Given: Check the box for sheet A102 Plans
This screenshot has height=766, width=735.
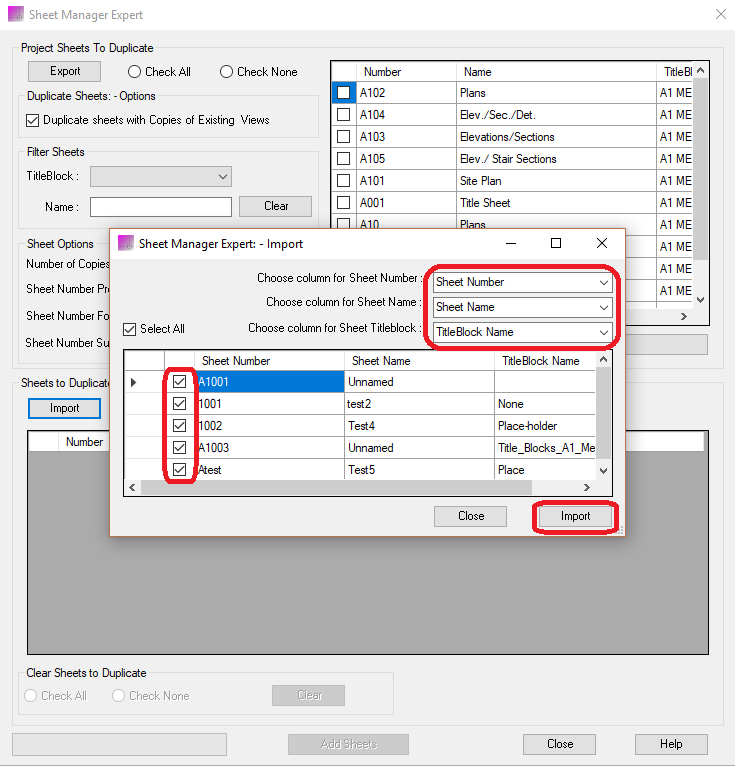Looking at the screenshot, I should [344, 93].
